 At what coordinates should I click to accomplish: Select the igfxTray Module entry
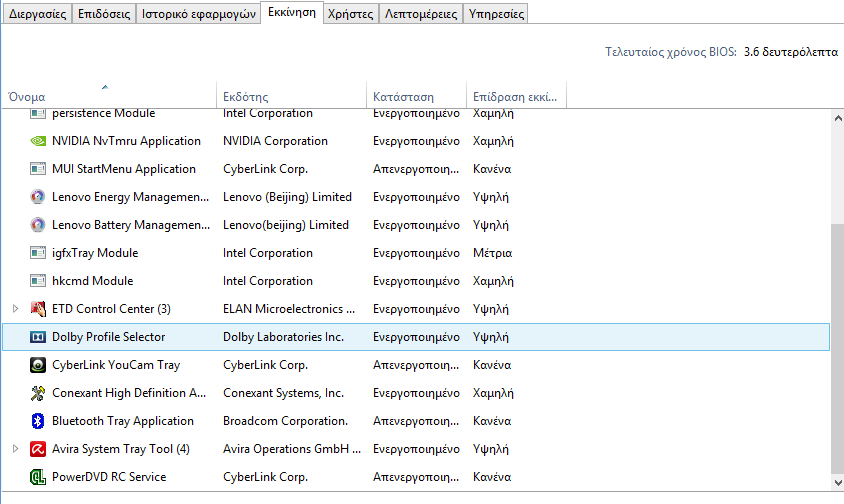(x=95, y=253)
